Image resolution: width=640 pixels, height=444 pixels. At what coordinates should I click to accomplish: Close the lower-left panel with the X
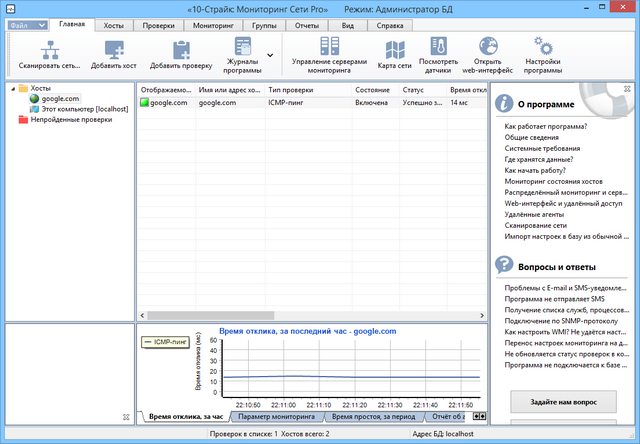pos(125,416)
